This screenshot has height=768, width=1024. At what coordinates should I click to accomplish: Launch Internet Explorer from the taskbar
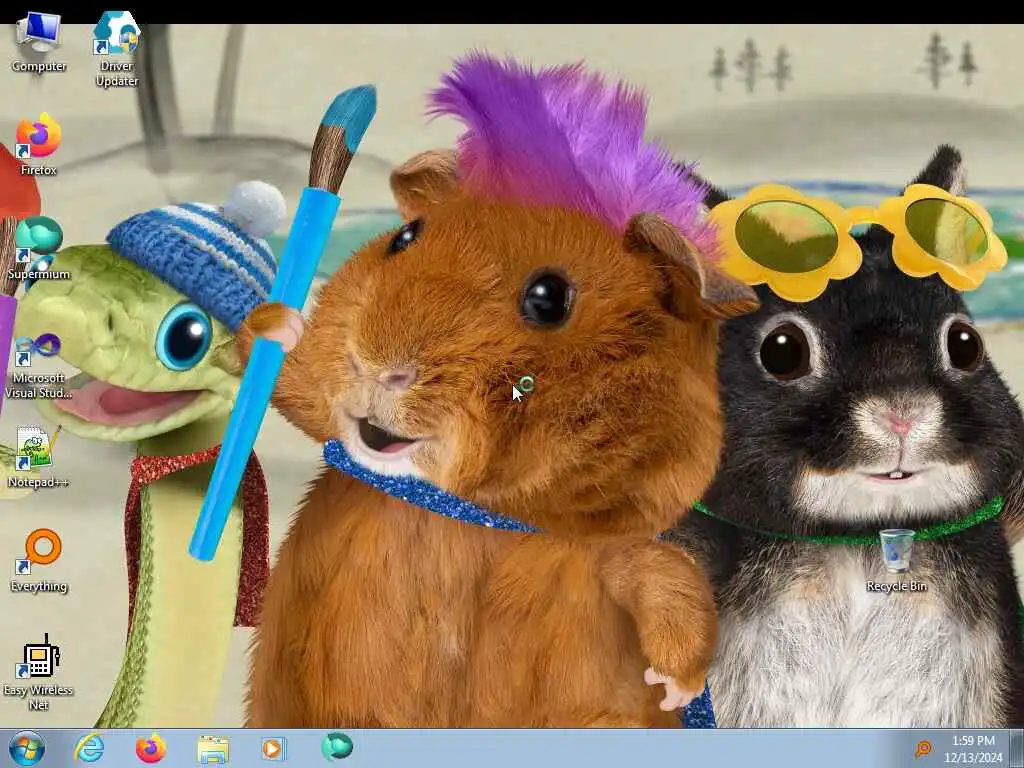point(89,748)
